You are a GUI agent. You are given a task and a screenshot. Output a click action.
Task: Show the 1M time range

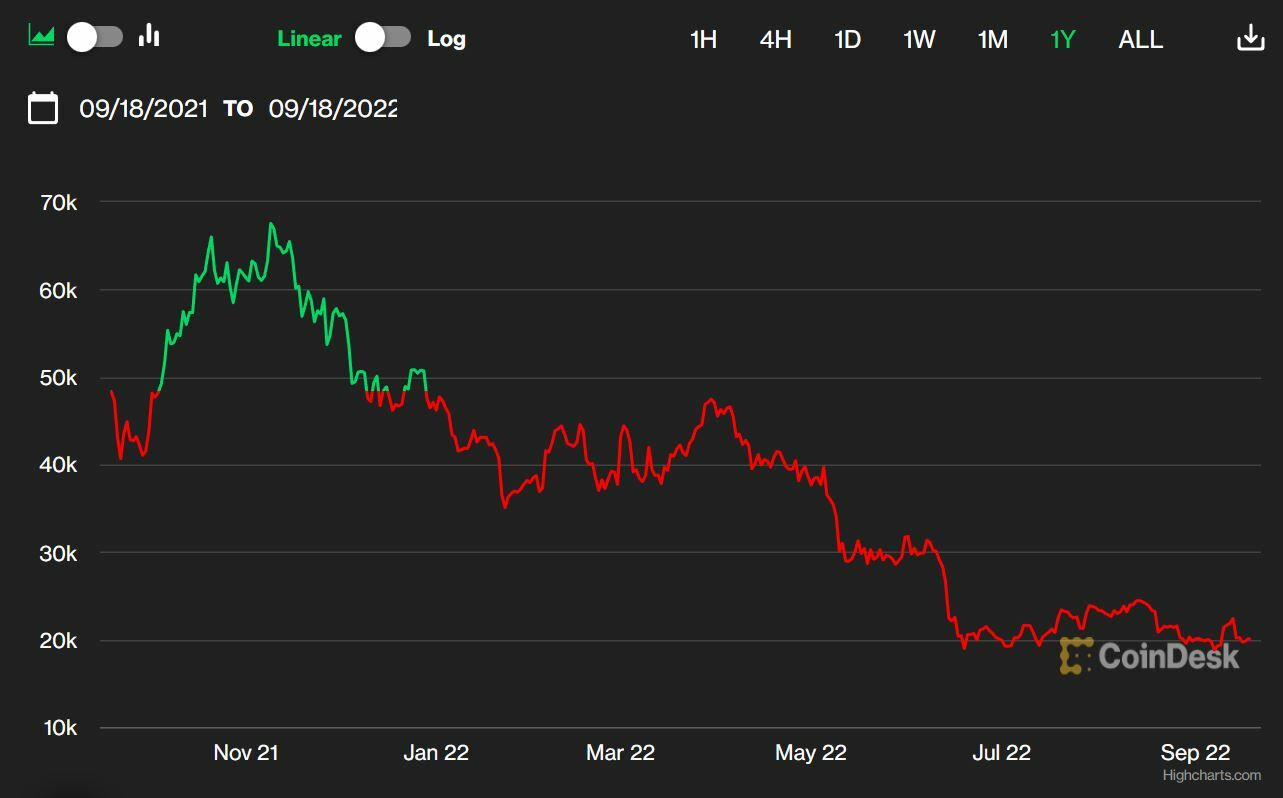[992, 40]
